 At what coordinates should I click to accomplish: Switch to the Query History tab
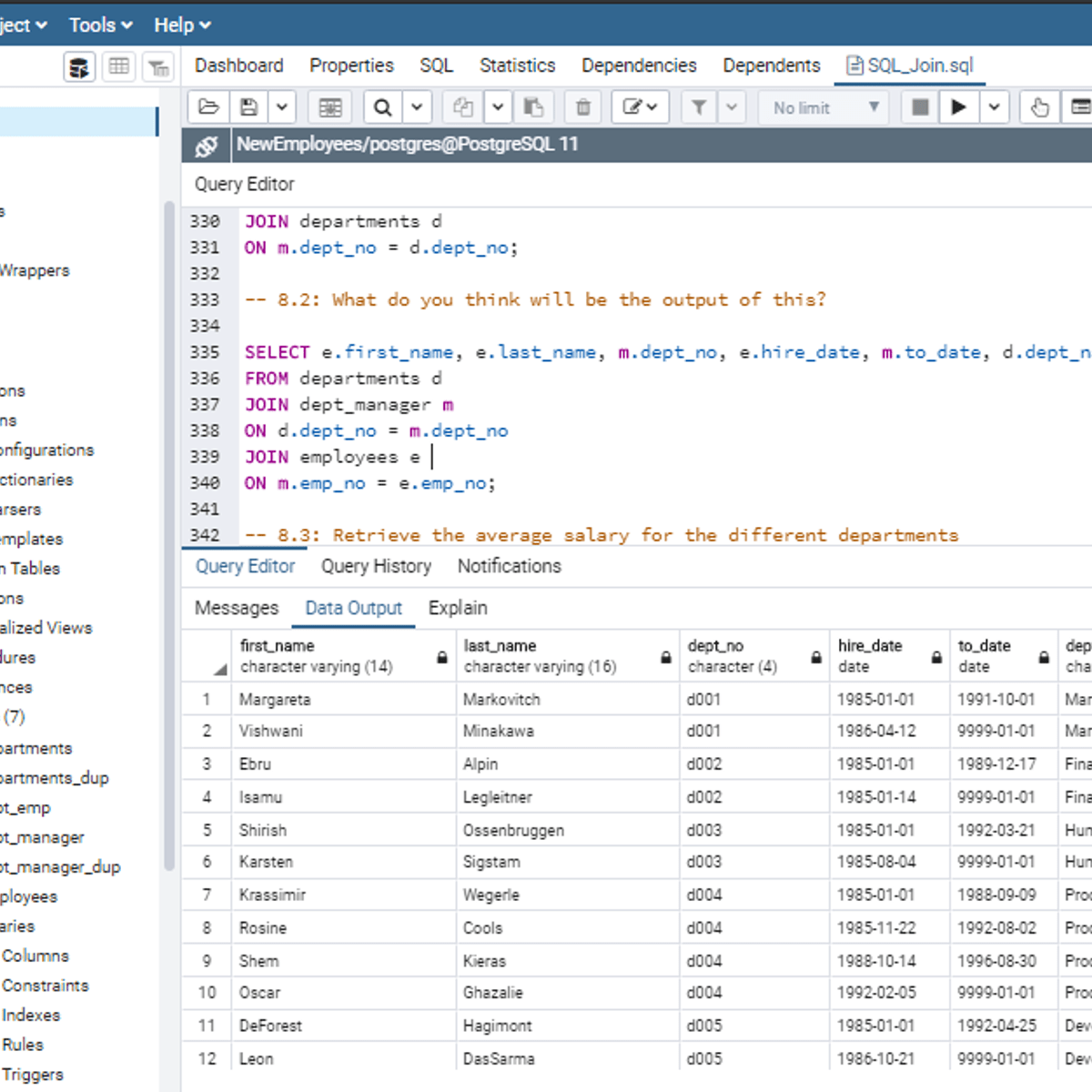click(376, 566)
